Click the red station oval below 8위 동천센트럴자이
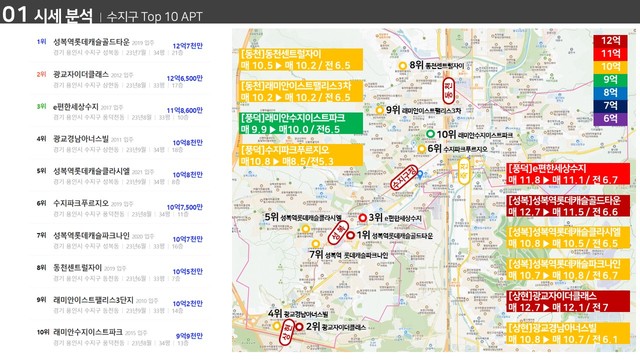This screenshot has height=360, width=640. coord(449,91)
